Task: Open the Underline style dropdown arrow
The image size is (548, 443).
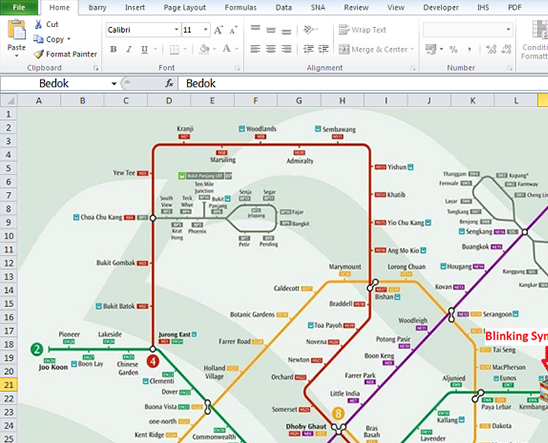Action: (x=155, y=49)
